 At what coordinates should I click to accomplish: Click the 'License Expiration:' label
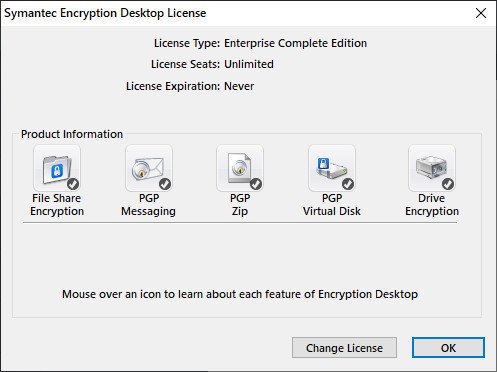click(173, 86)
